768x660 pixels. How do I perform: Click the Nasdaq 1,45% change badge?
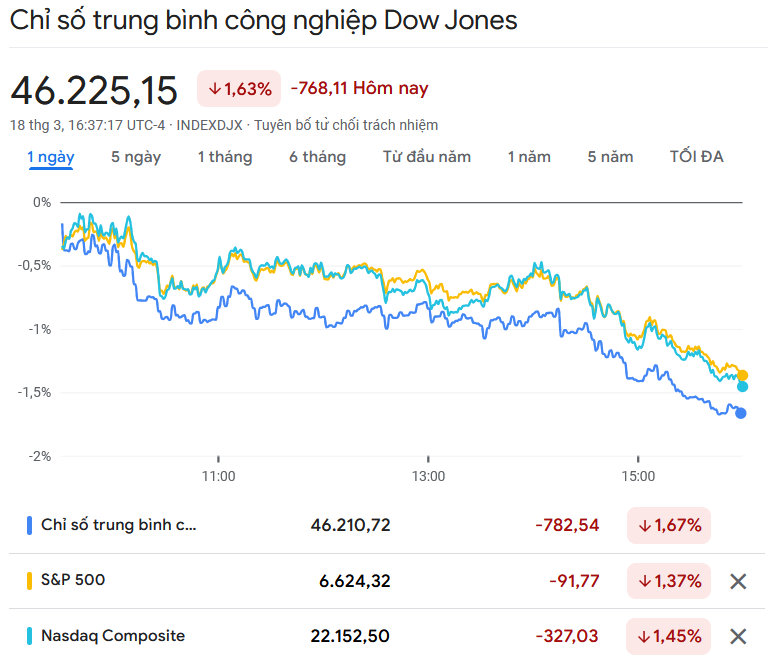pyautogui.click(x=669, y=636)
